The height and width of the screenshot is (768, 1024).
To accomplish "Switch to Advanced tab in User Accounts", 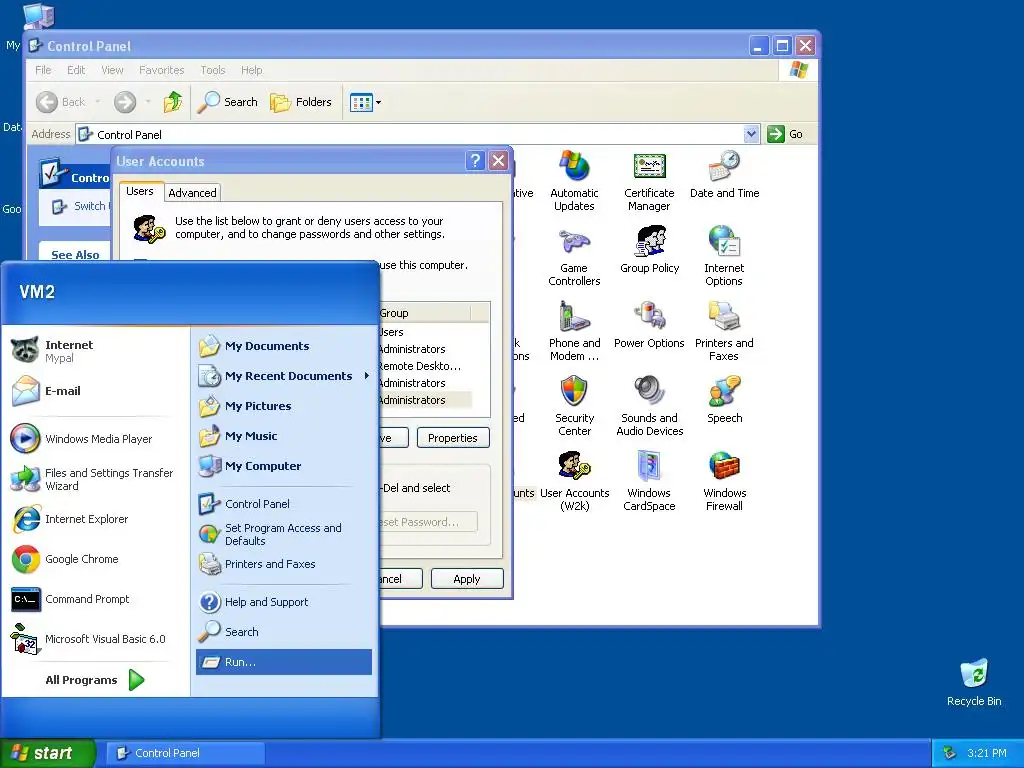I will pos(192,193).
